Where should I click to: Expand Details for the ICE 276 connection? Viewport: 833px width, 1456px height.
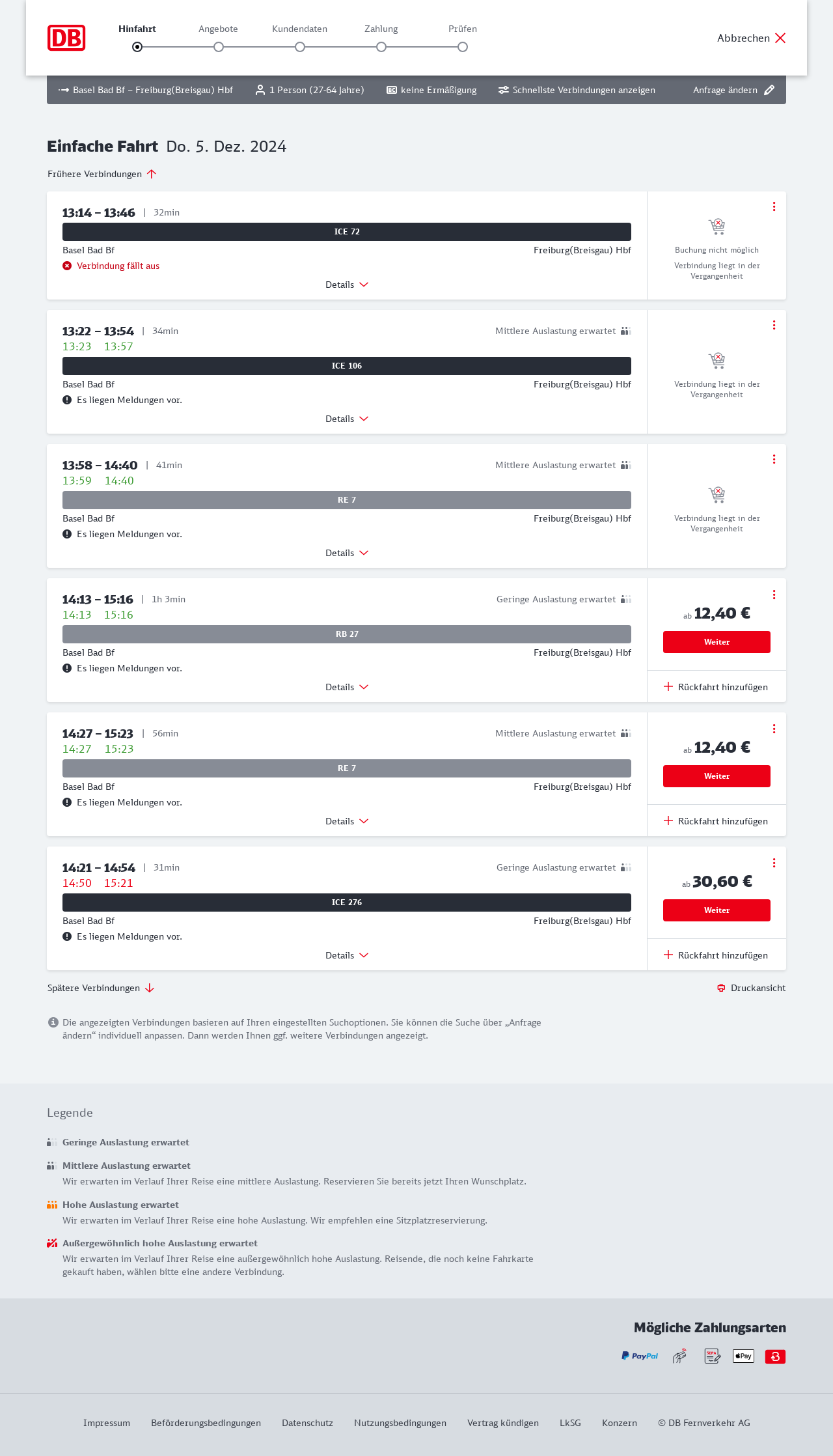pos(347,955)
